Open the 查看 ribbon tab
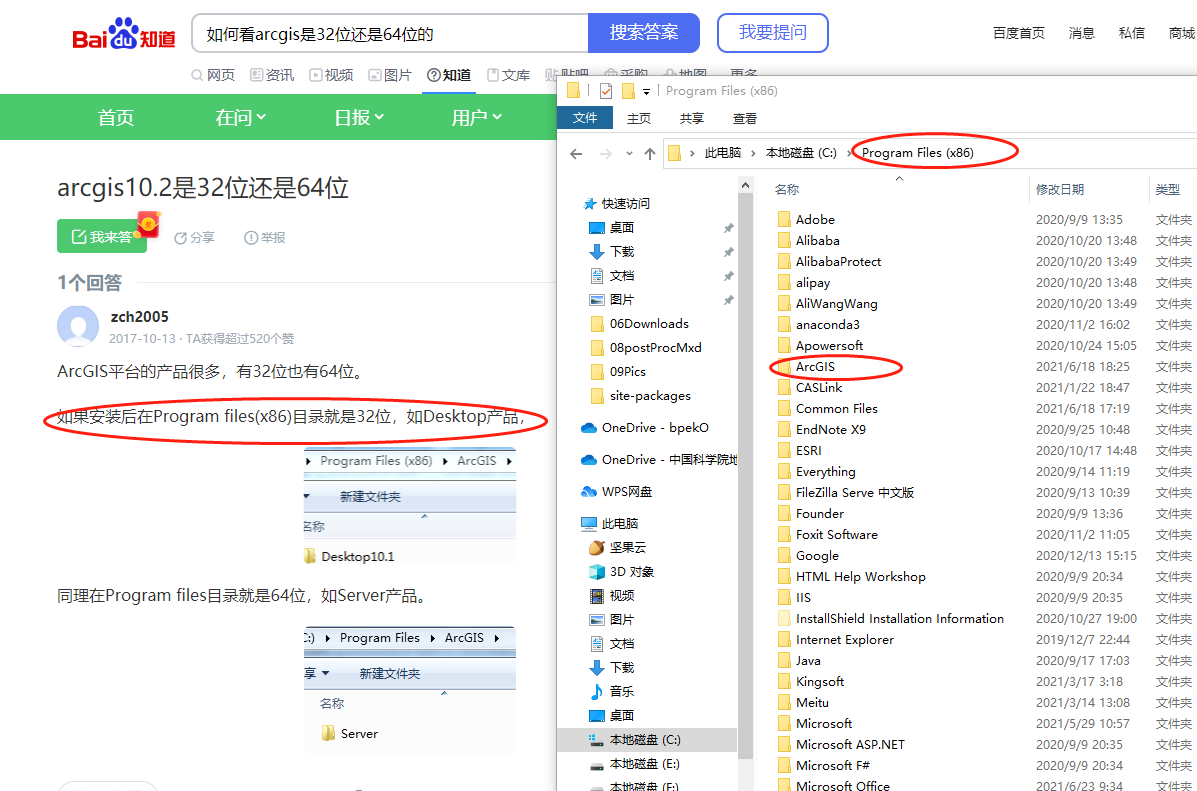 click(x=744, y=118)
